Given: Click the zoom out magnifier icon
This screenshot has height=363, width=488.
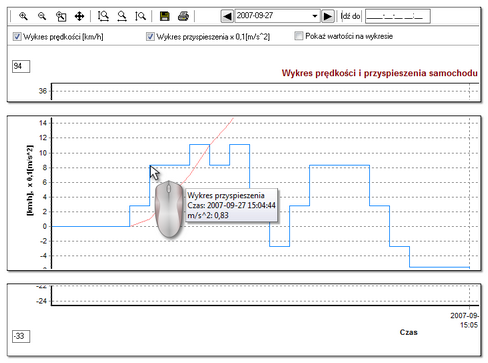Looking at the screenshot, I should [42, 16].
